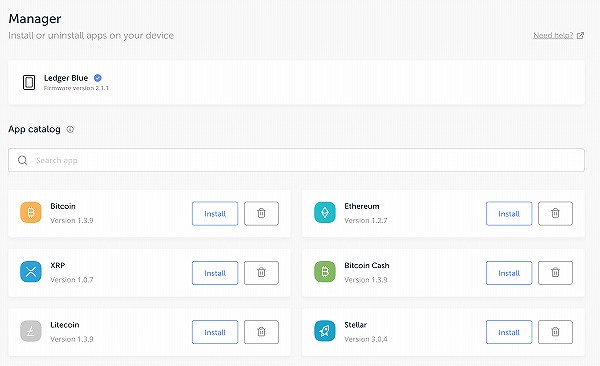Uninstall XRP using its trash icon
This screenshot has width=600, height=366.
click(261, 273)
